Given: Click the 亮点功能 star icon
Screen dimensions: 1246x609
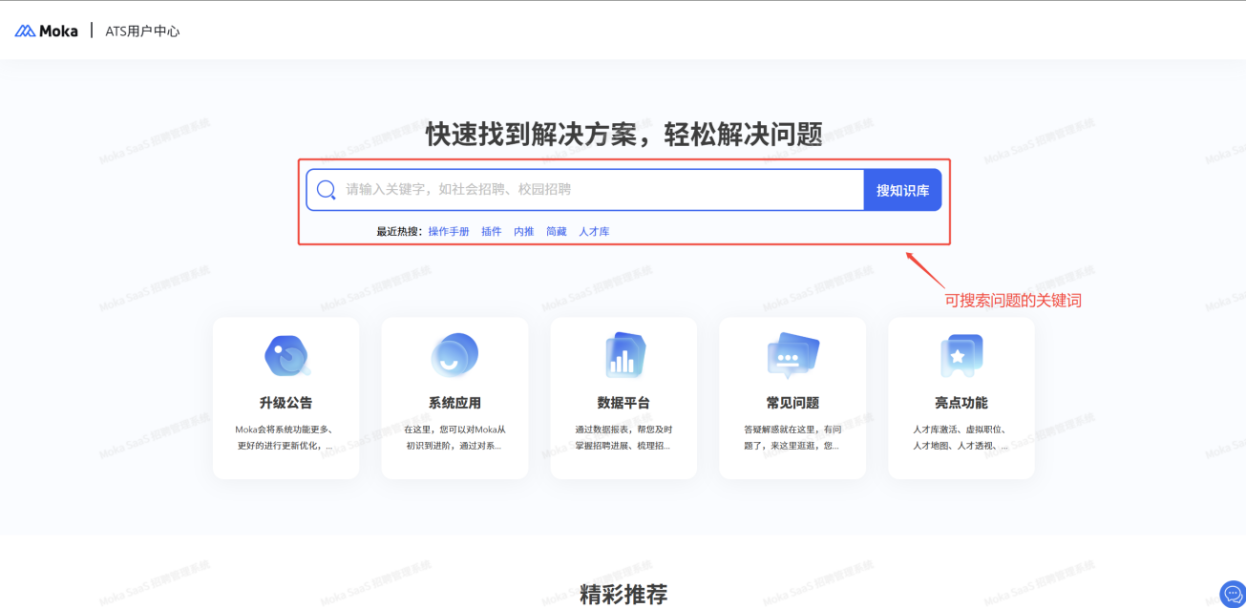Looking at the screenshot, I should 961,355.
